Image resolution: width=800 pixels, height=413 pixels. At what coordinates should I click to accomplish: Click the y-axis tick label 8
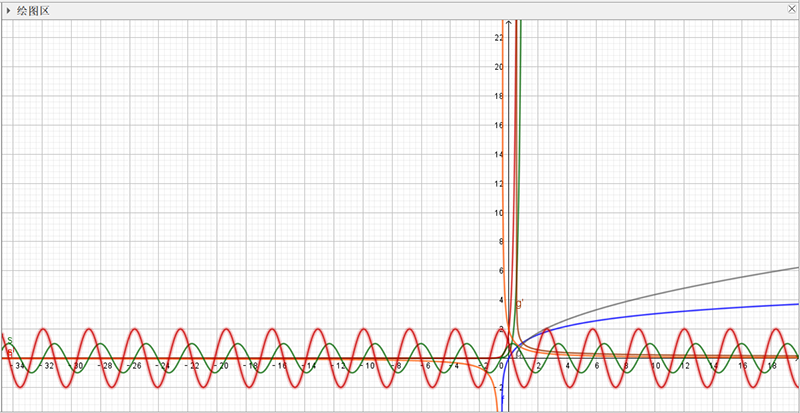pos(501,242)
